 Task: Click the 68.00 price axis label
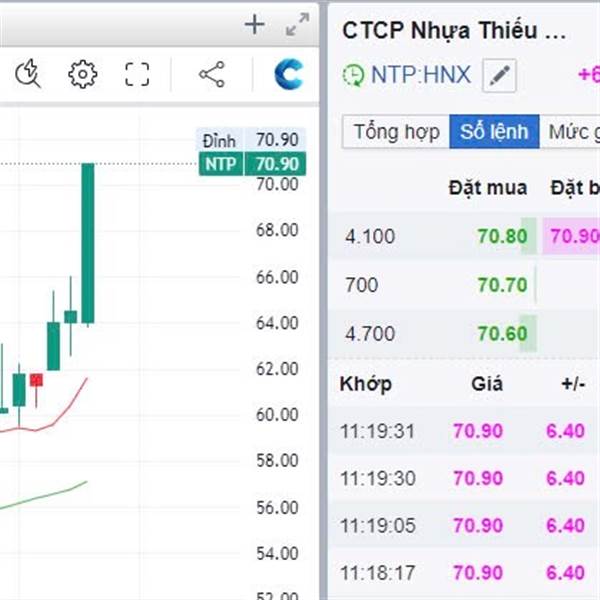coord(277,230)
